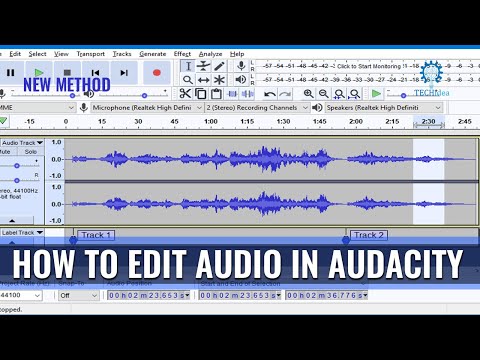Click Click to Start Monitoring meter
This screenshot has width=480, height=360.
(369, 66)
